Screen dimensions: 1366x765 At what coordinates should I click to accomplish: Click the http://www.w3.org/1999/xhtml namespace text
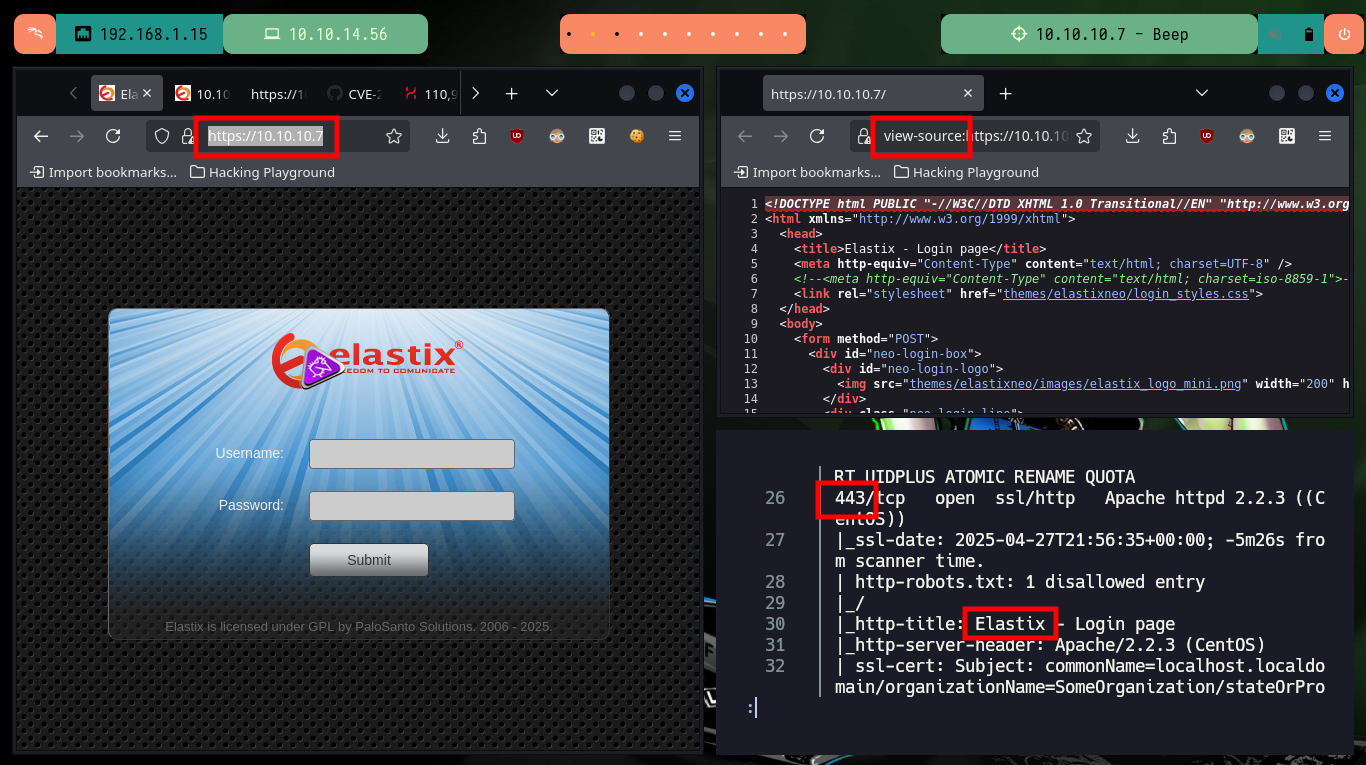[961, 219]
